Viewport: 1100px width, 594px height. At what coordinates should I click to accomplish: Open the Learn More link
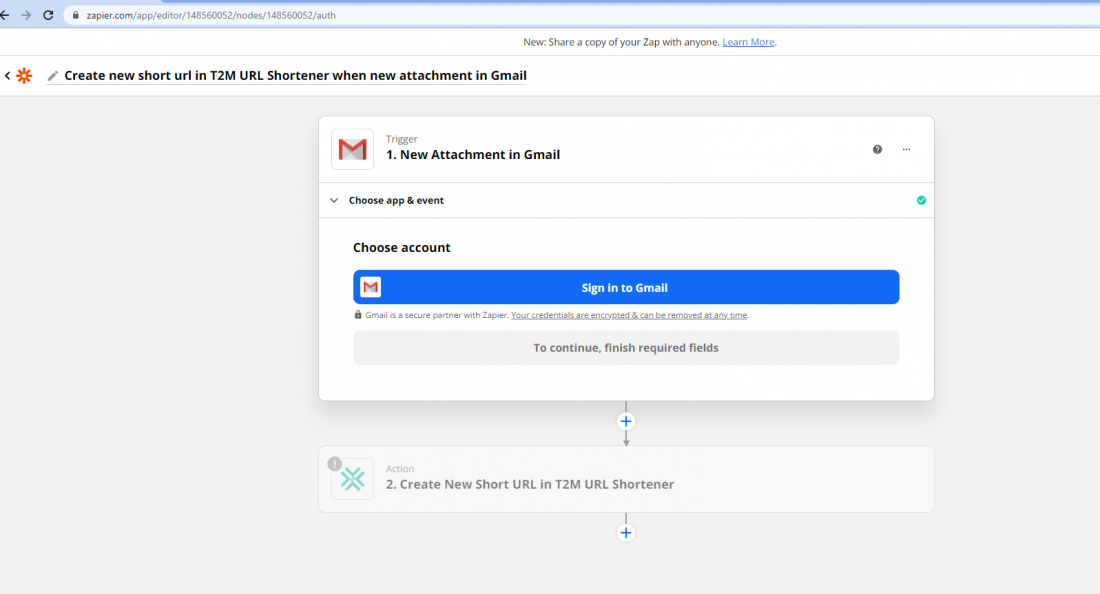[748, 42]
